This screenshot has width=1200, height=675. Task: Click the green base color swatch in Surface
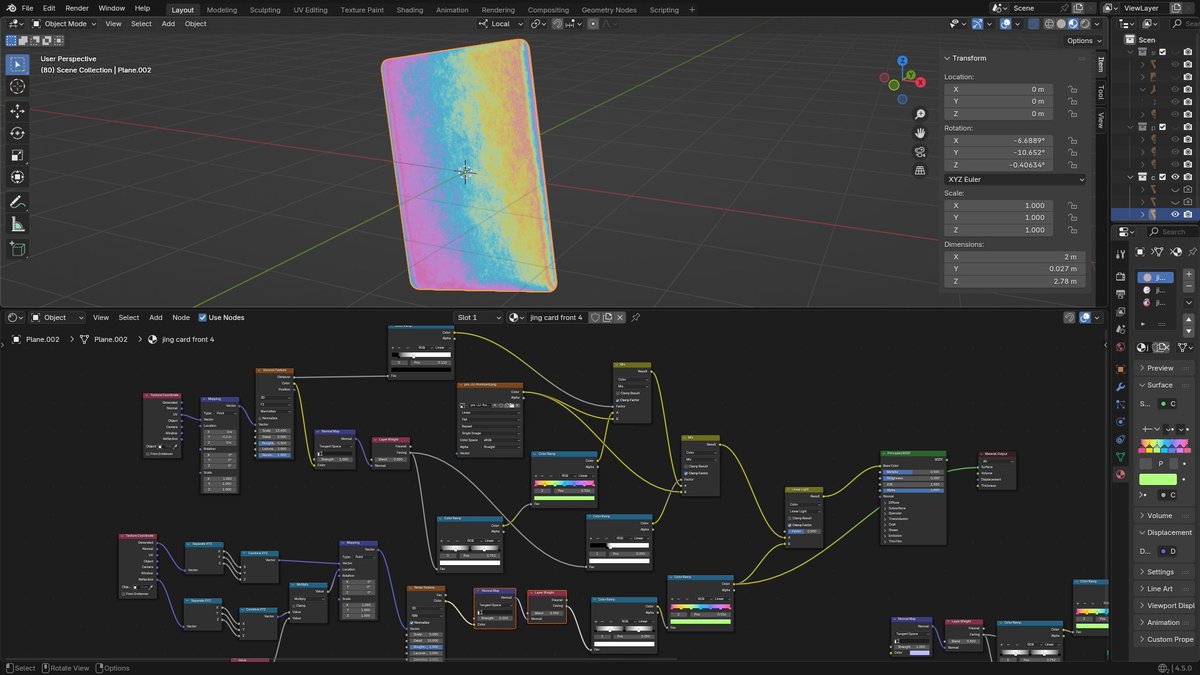click(x=1158, y=479)
